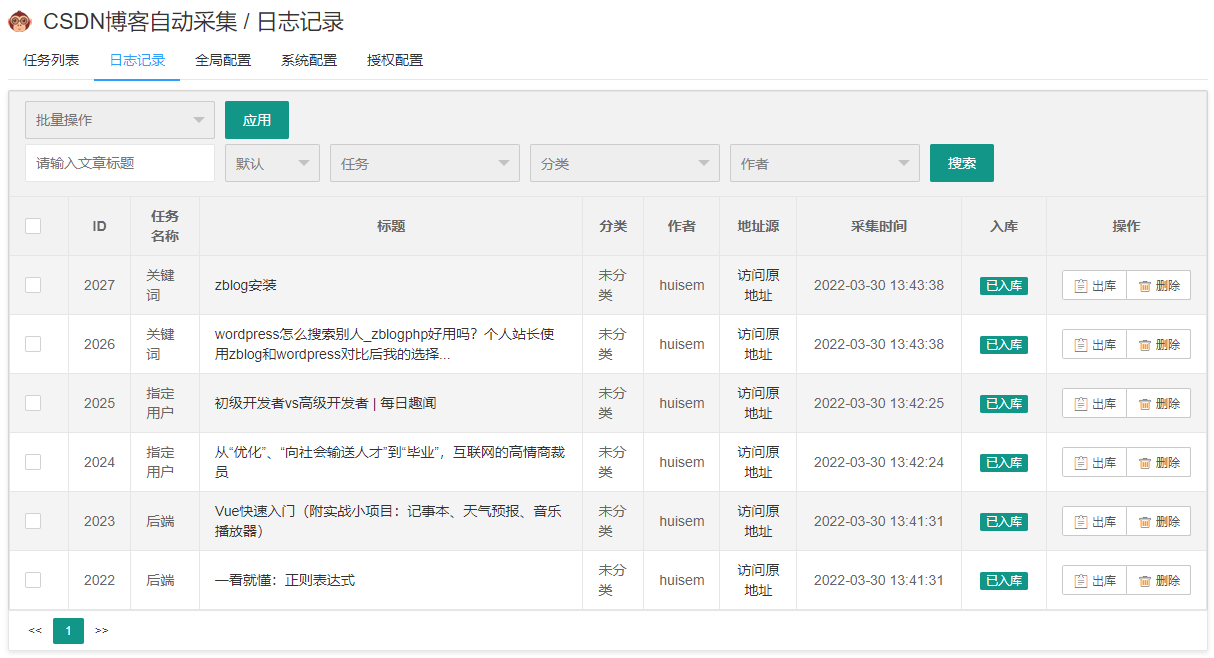Click the ID cell 2023
Viewport: 1214px width, 658px height.
click(x=100, y=521)
